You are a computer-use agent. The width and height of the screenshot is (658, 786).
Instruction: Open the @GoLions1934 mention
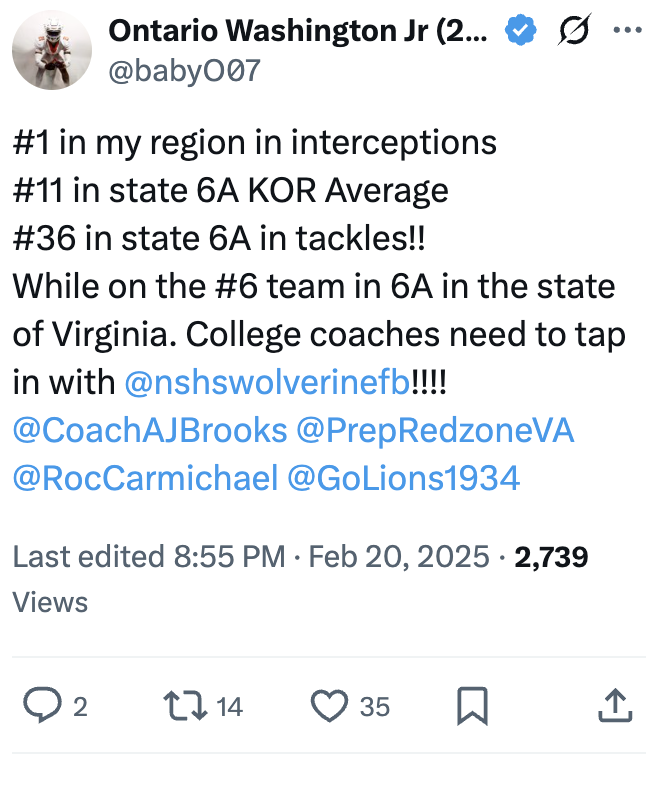[403, 478]
